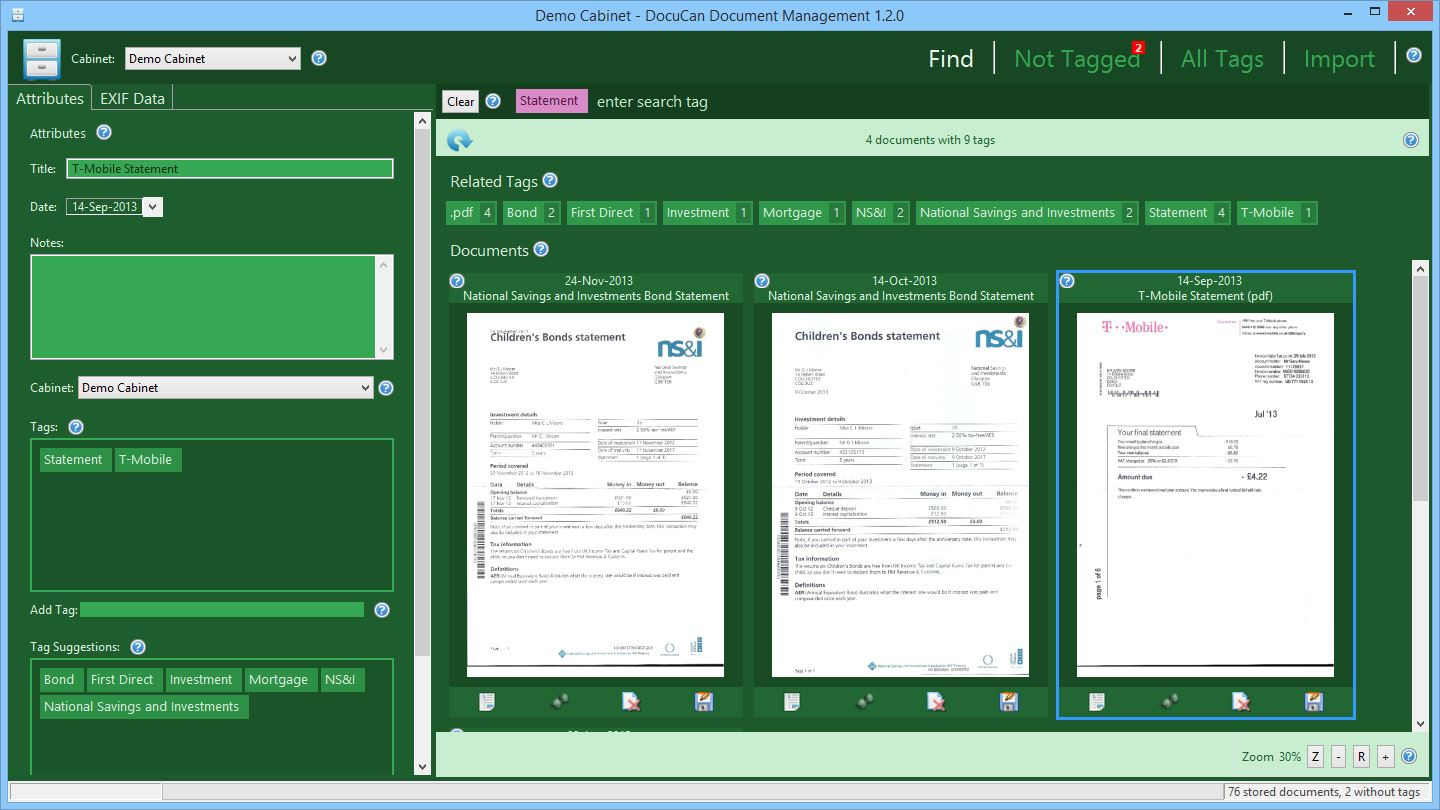Click help icon beside the Clear button
The width and height of the screenshot is (1440, 810).
(x=493, y=101)
